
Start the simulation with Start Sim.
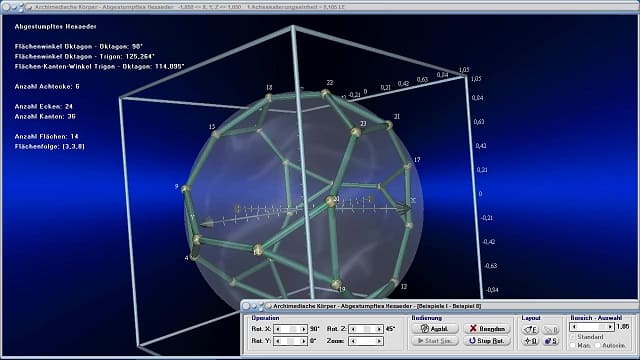point(435,341)
